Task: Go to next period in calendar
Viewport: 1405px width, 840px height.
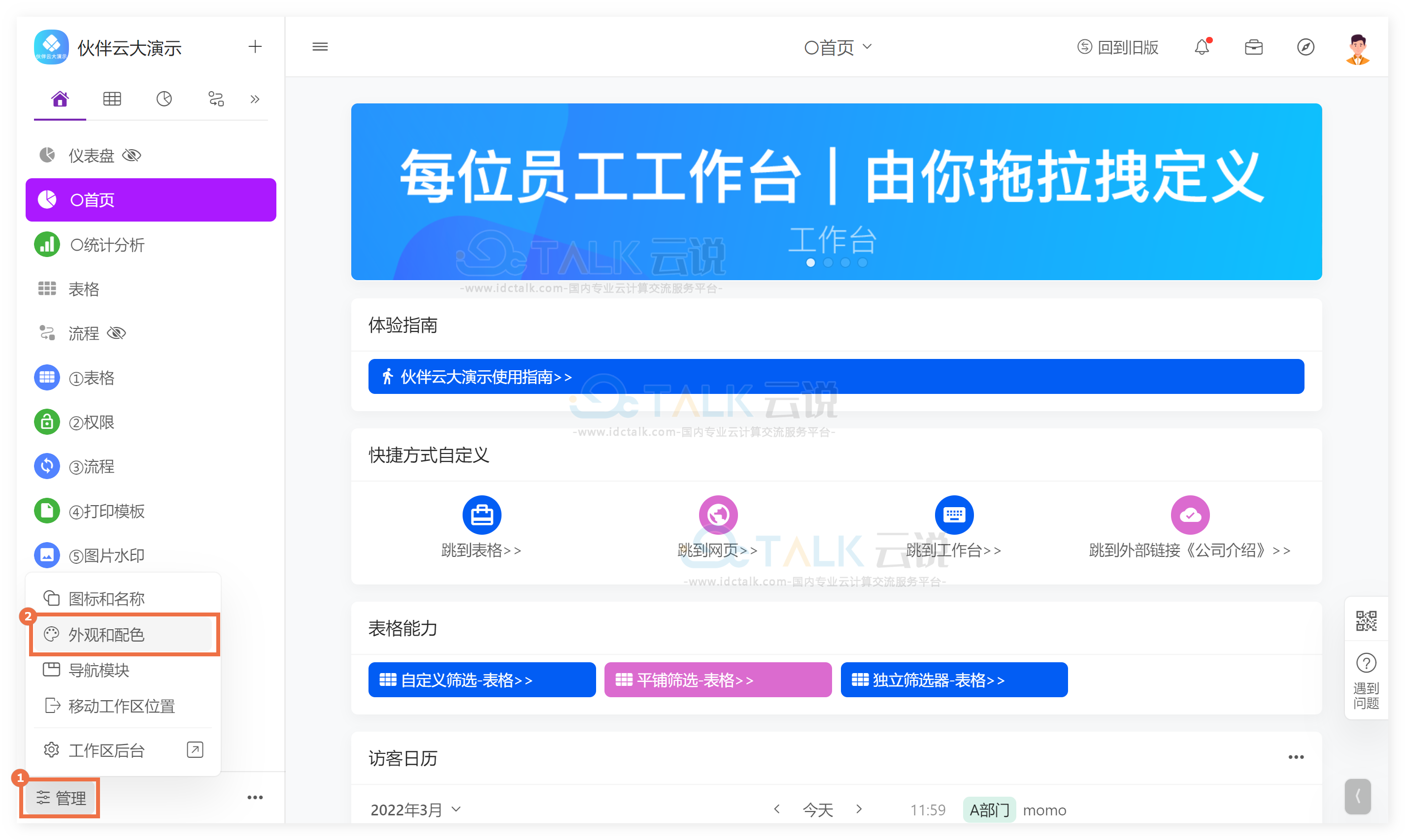Action: click(x=859, y=809)
